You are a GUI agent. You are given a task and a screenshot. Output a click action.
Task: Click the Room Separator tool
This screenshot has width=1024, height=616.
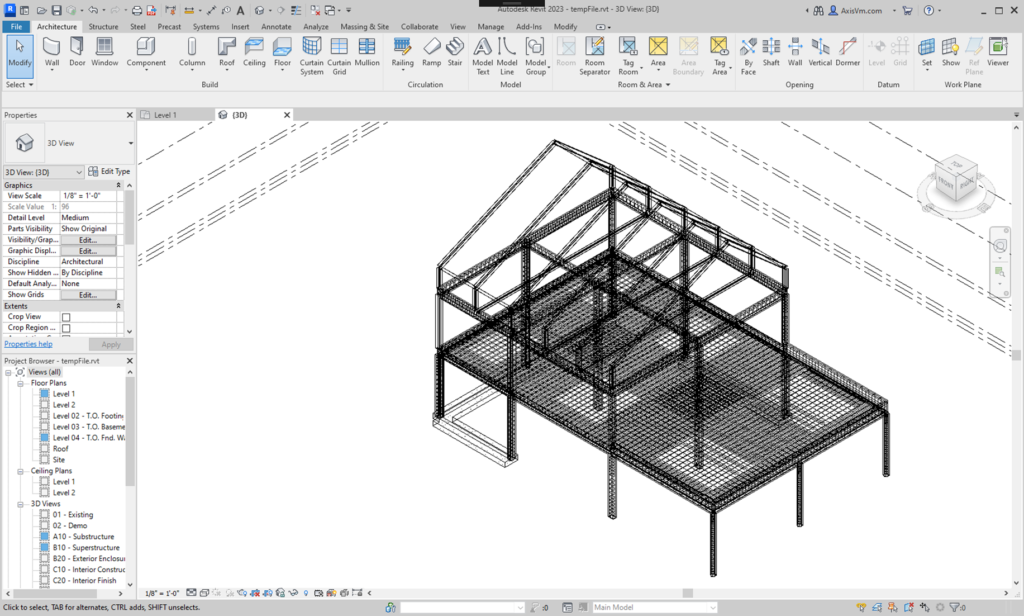(x=594, y=54)
